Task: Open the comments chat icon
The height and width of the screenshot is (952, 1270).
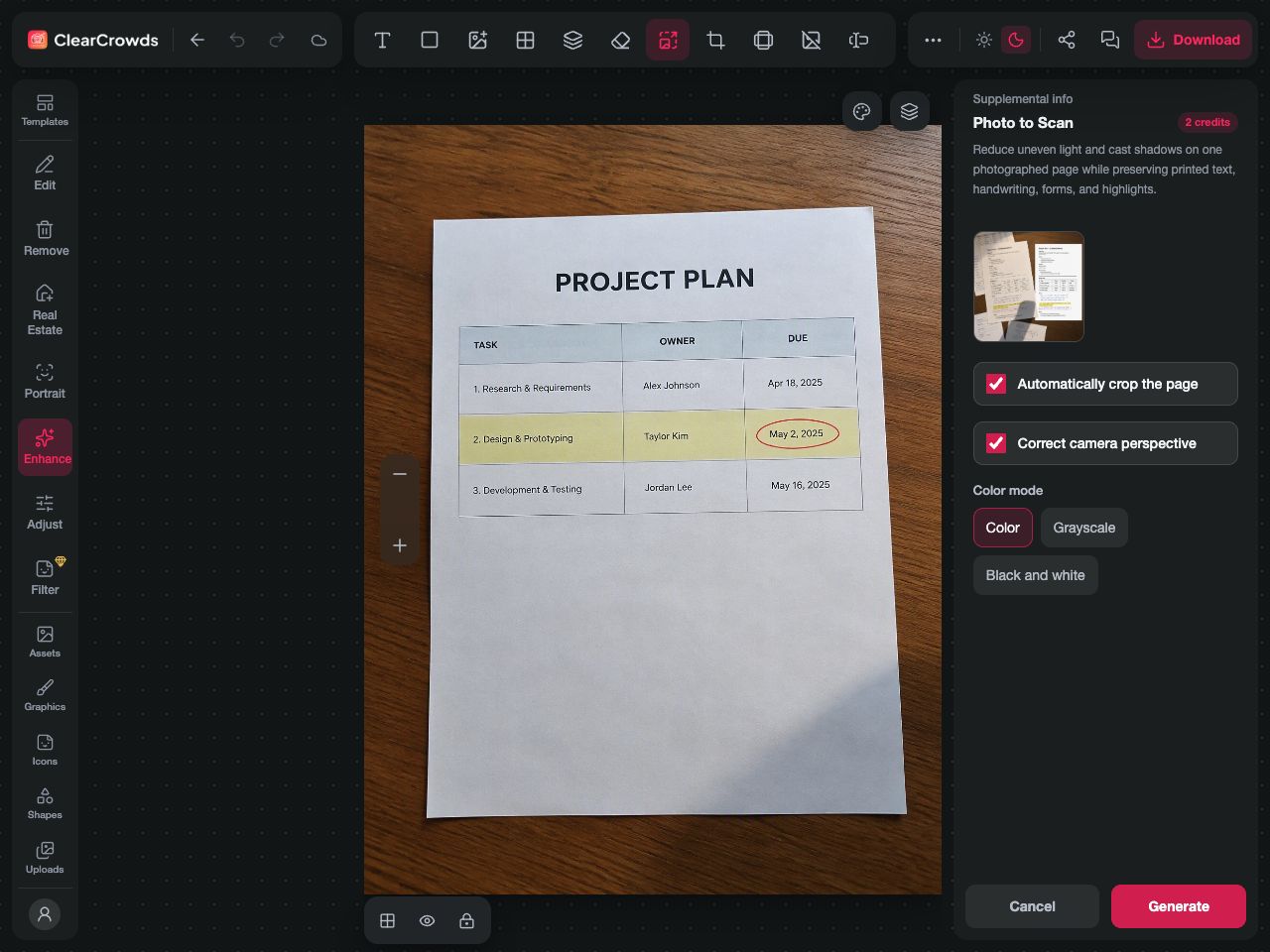Action: (x=1110, y=40)
